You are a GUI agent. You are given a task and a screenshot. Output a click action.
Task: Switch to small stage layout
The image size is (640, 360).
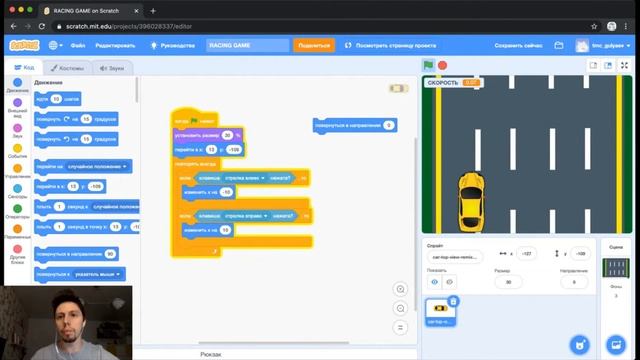[x=593, y=65]
